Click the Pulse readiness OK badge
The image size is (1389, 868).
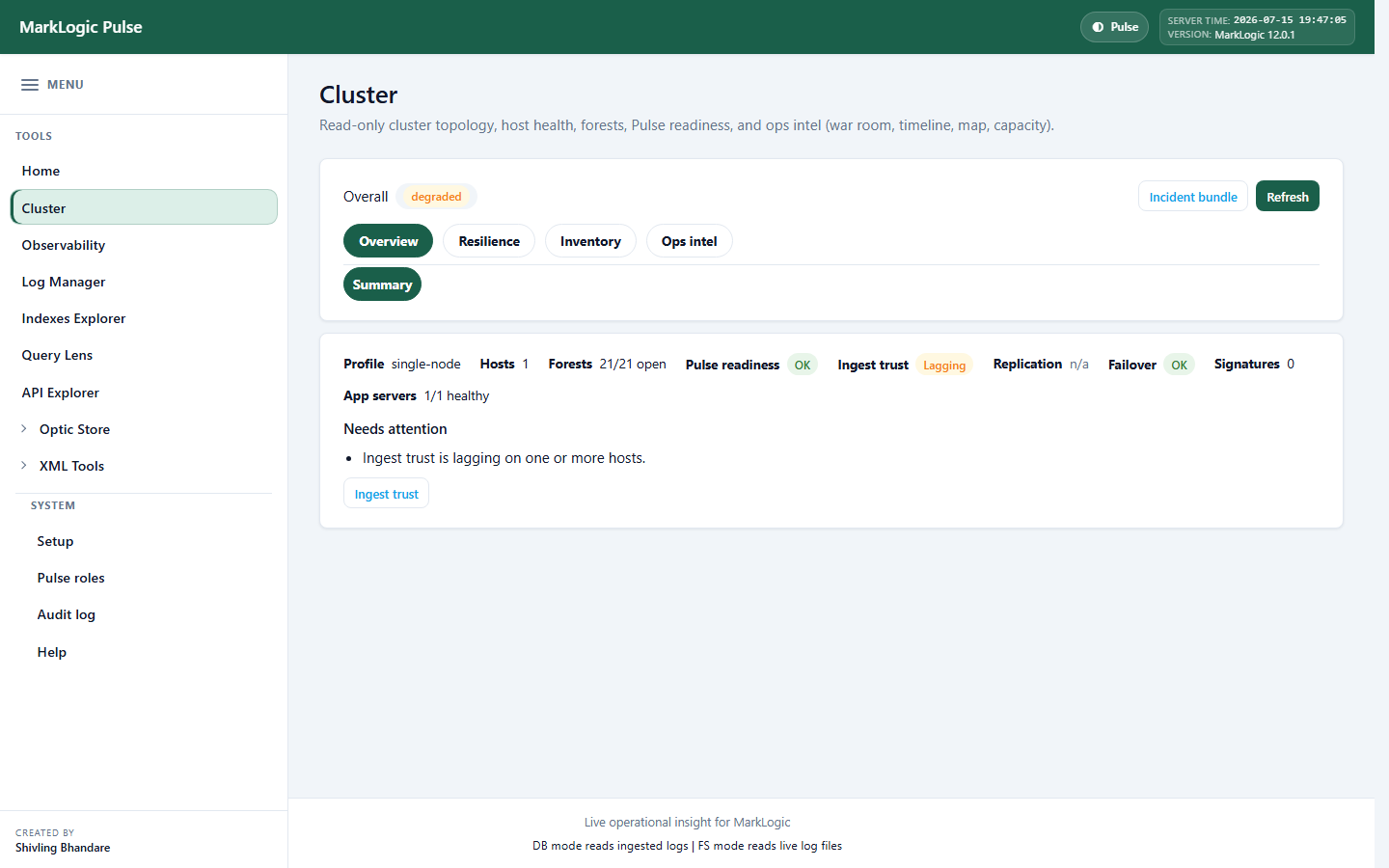(803, 365)
